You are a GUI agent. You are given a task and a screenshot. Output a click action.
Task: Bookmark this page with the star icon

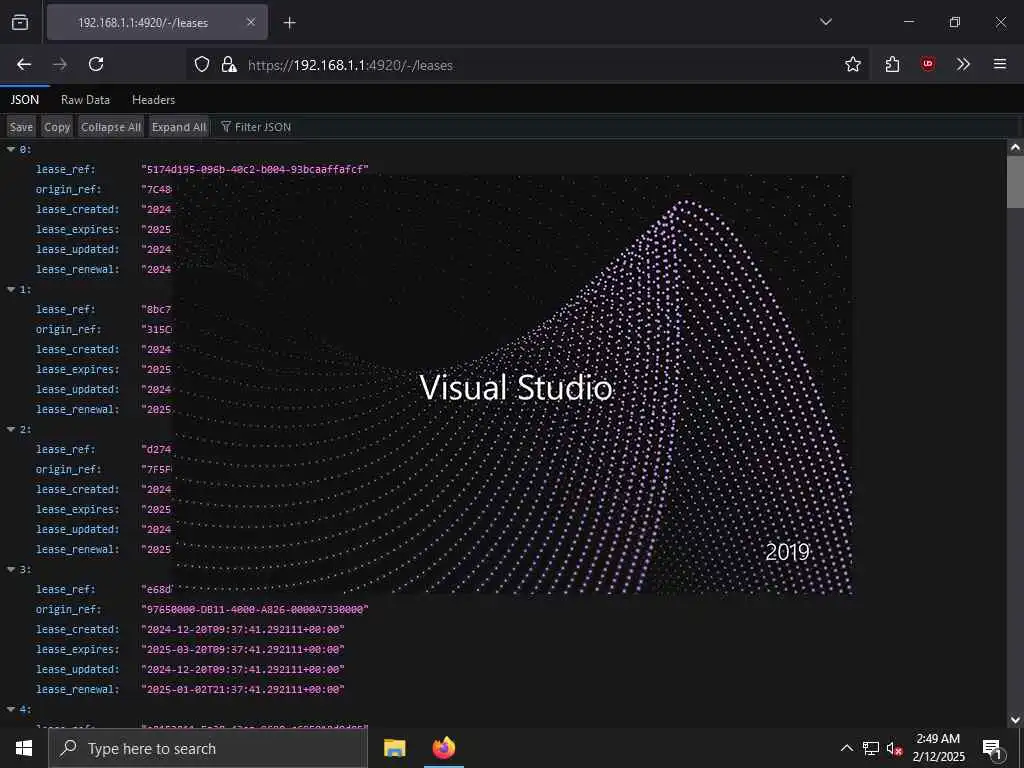pos(852,64)
